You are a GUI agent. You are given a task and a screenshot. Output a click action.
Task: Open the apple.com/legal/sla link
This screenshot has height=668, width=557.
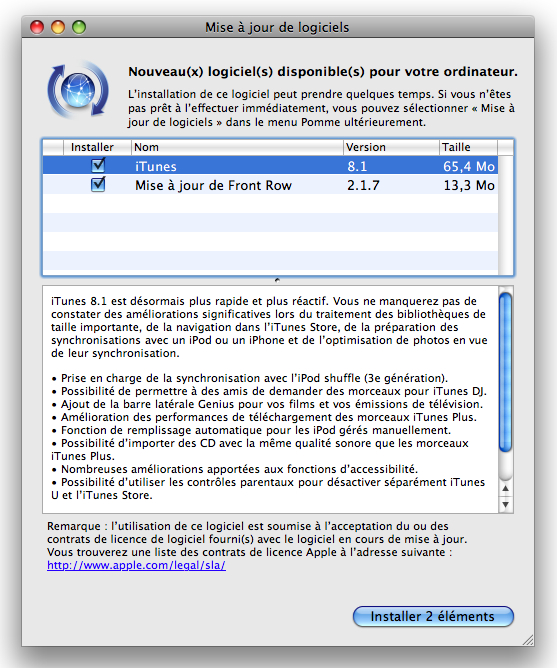coord(136,565)
